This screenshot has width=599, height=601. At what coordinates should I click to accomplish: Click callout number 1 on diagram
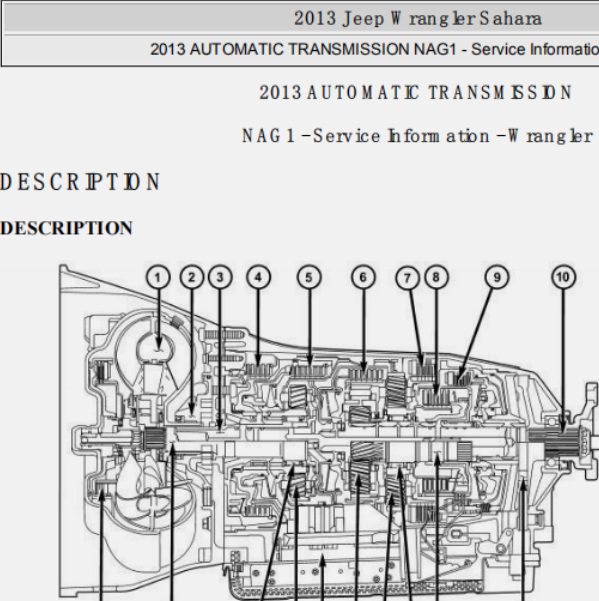(x=158, y=277)
